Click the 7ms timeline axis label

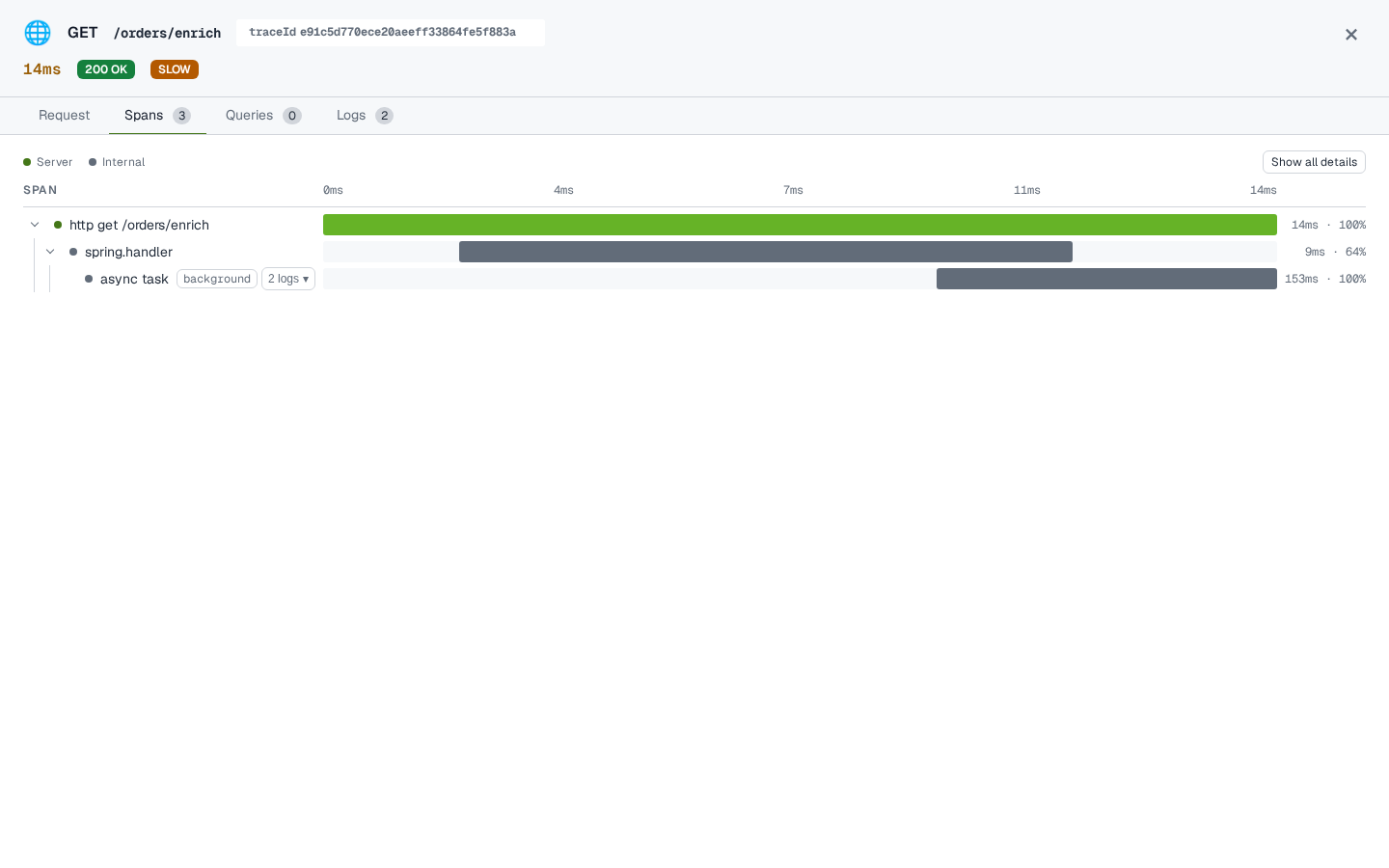[793, 190]
